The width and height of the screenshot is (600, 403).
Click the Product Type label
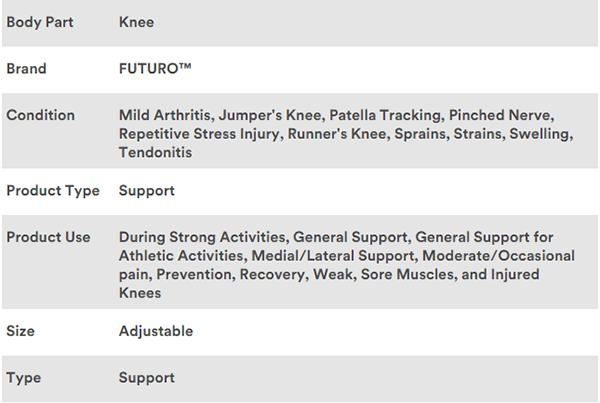pos(53,189)
